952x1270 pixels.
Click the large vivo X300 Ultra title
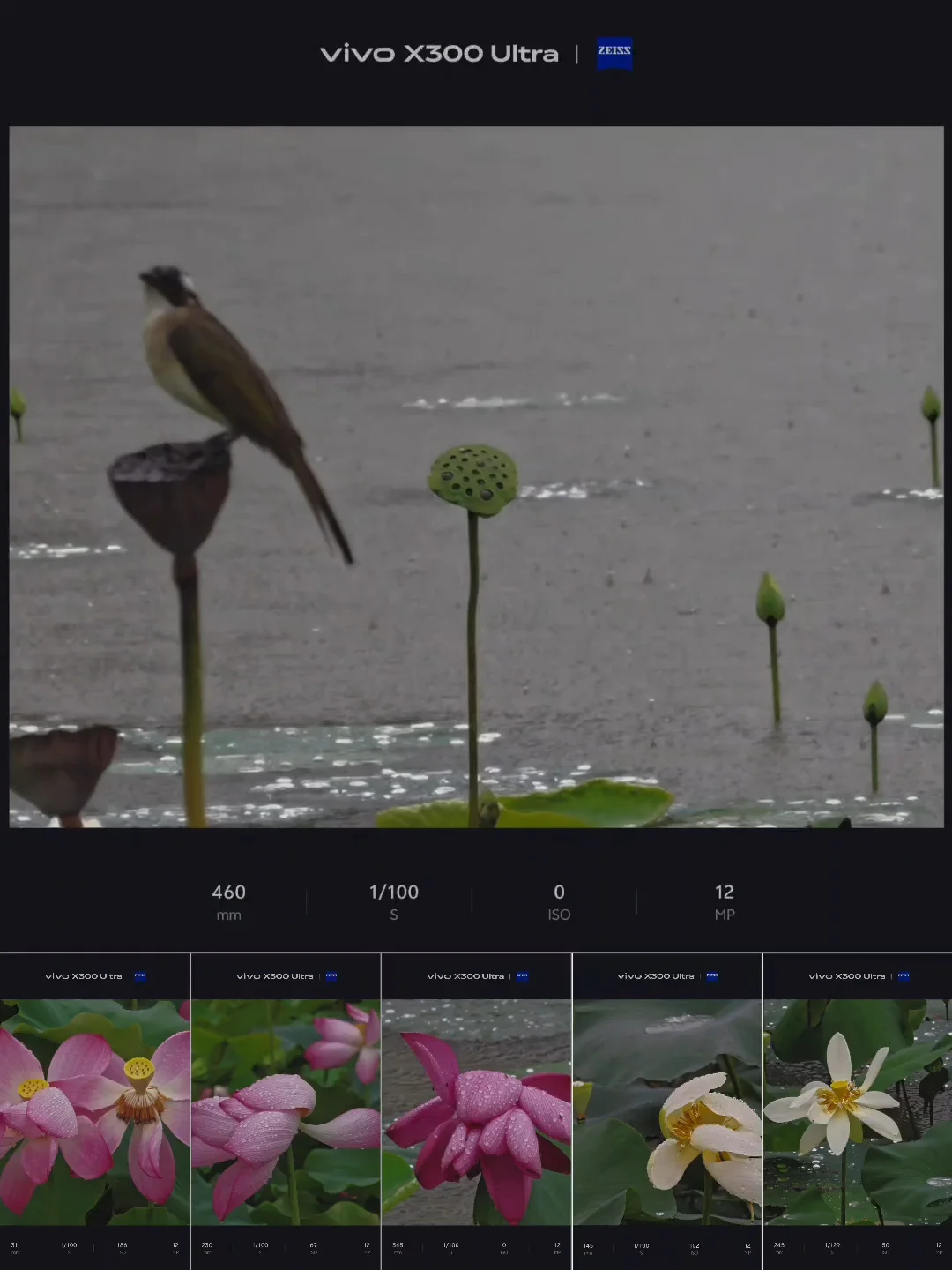coord(439,54)
